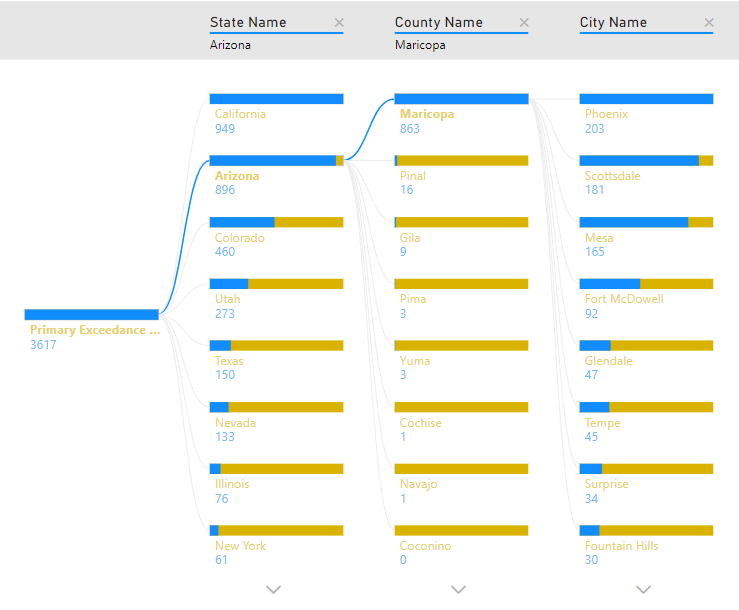The width and height of the screenshot is (739, 610).
Task: Click the Arizona state node bar
Action: (276, 160)
